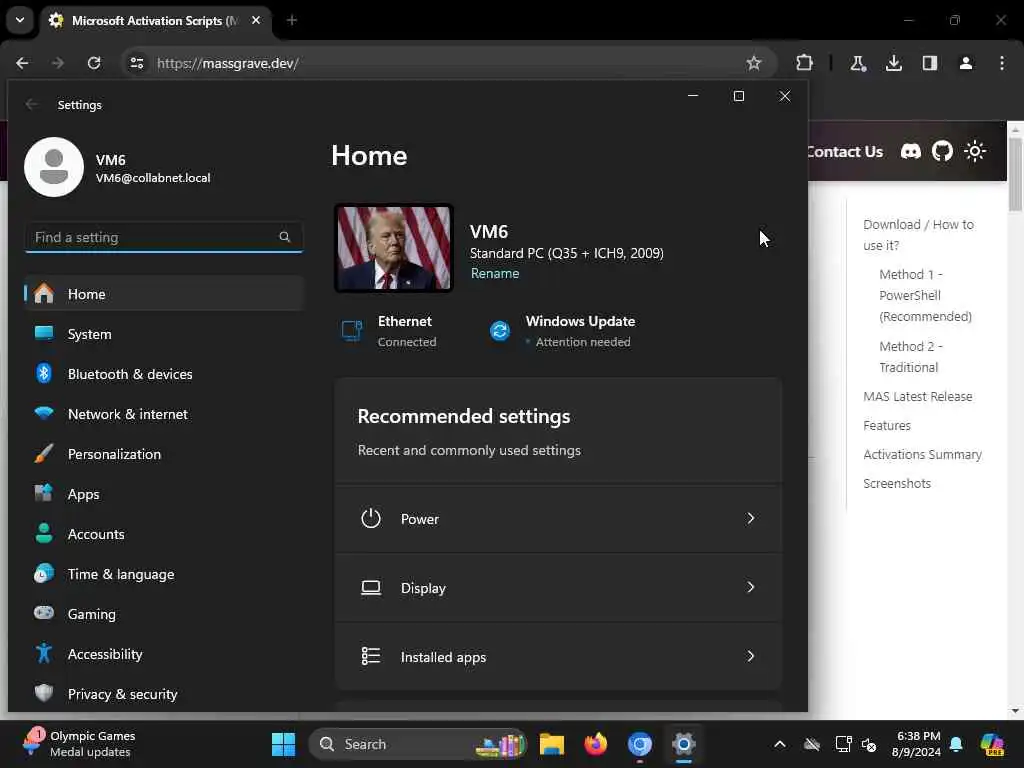Expand the Installed apps recommended setting
Viewport: 1024px width, 768px height.
point(558,656)
